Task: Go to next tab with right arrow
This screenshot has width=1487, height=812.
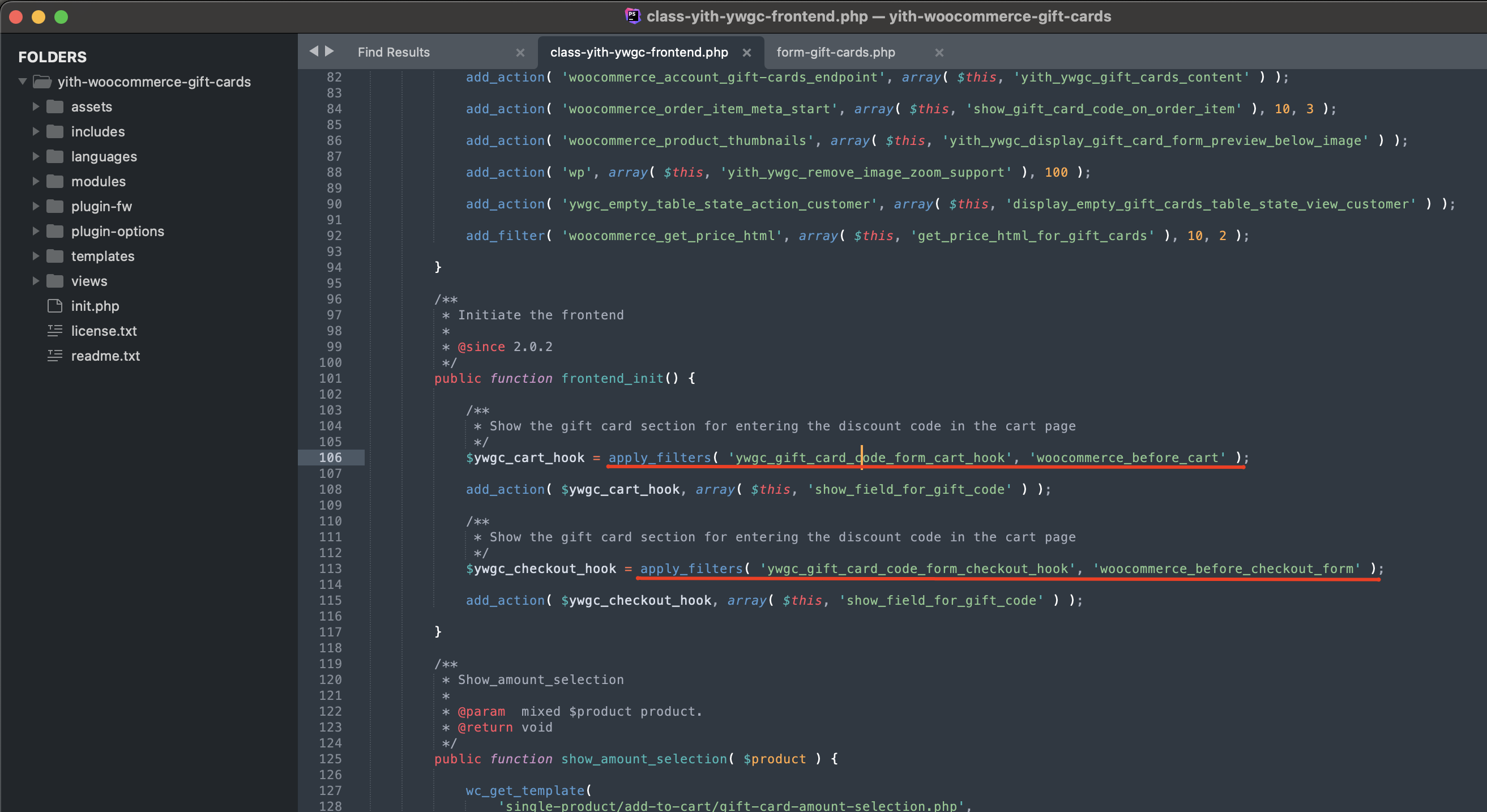Action: click(330, 52)
